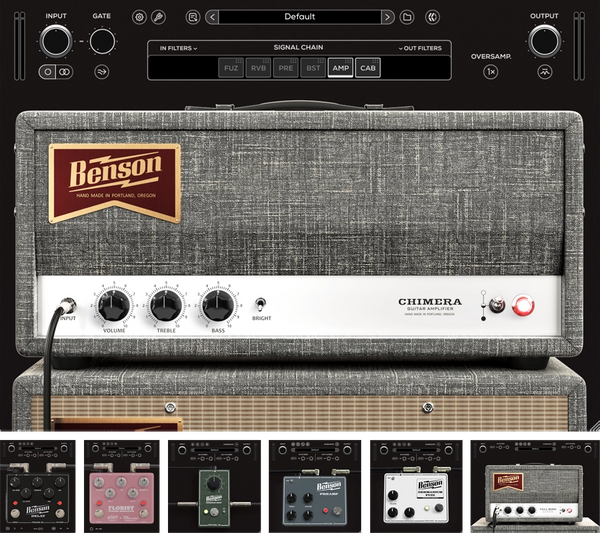Click the amp VOLUME knob
This screenshot has height=533, width=600.
pos(114,305)
